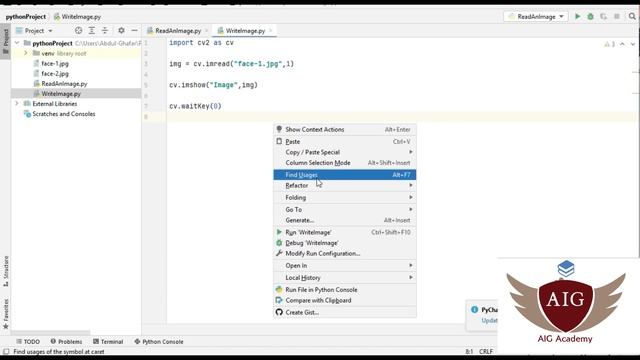Click the Expand All icon in the Project panel
The height and width of the screenshot is (360, 640).
pyautogui.click(x=92, y=31)
